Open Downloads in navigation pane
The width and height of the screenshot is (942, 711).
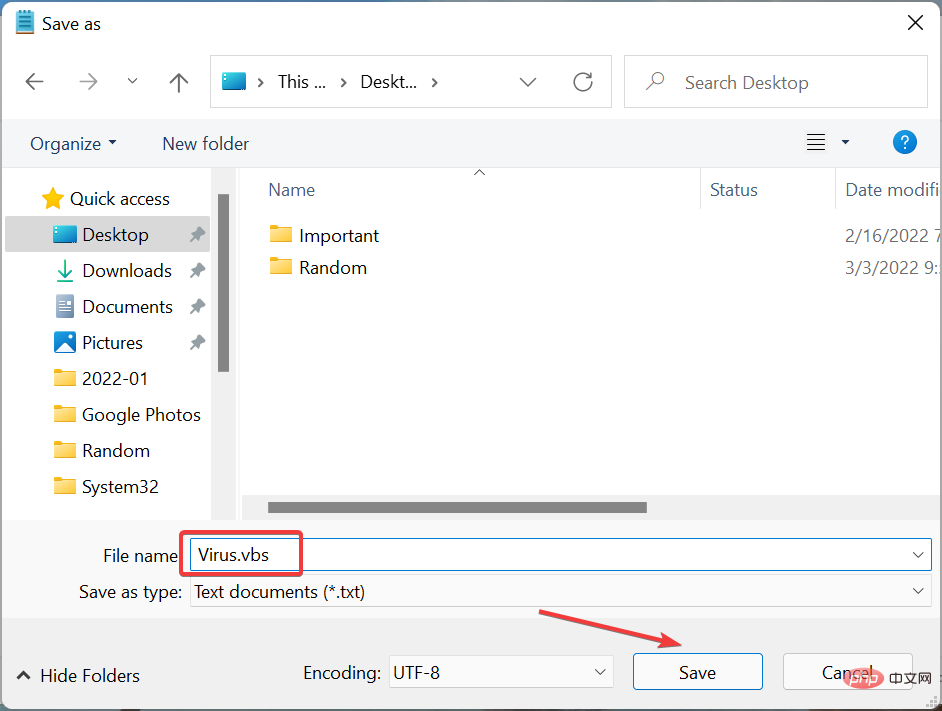113,270
